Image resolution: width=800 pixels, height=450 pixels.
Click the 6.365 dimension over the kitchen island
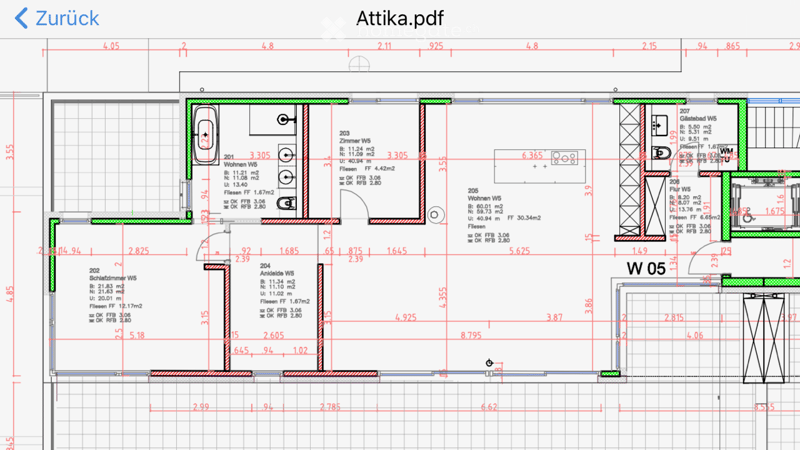532,155
